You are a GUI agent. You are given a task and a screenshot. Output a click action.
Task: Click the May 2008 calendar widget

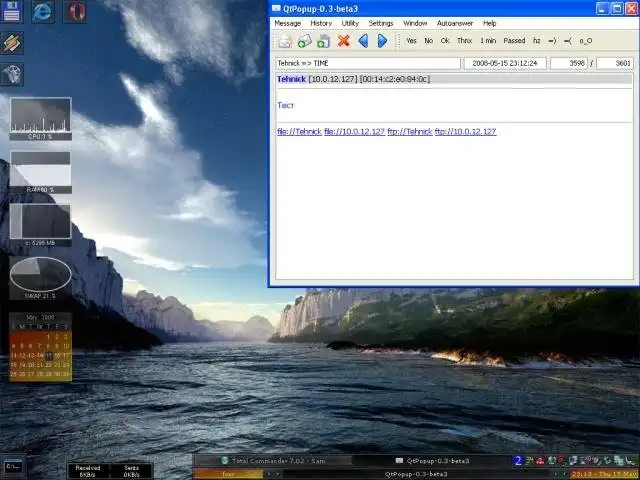(x=40, y=347)
